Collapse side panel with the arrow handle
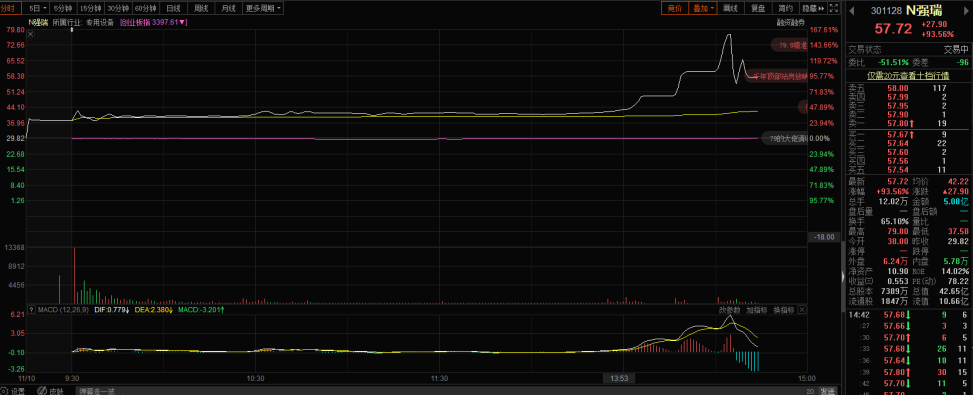This screenshot has height=395, width=973. pyautogui.click(x=843, y=277)
